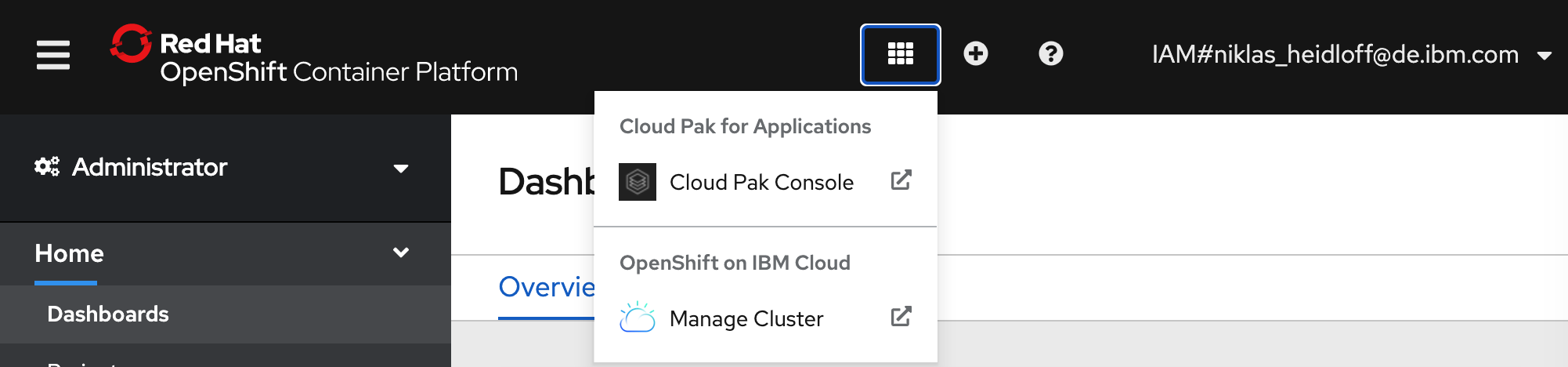
Task: Click the Dashboards page title
Action: click(x=547, y=182)
